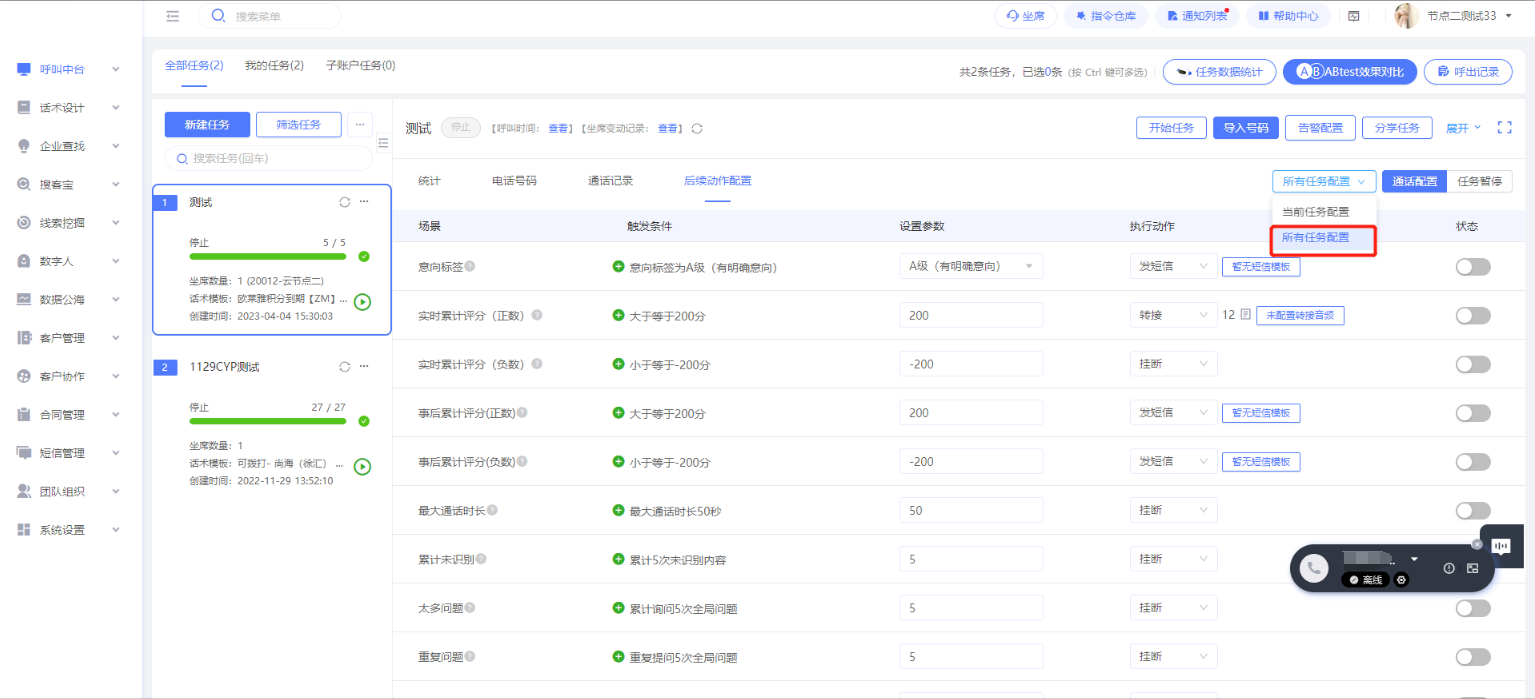Collapse the sidebar menu icon at top
1535x699 pixels.
click(x=173, y=16)
